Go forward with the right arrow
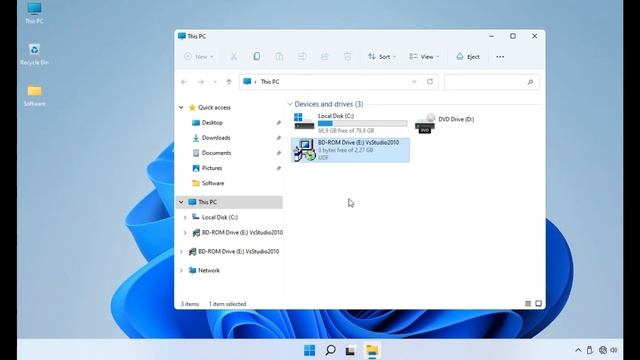The height and width of the screenshot is (360, 640). click(x=200, y=82)
